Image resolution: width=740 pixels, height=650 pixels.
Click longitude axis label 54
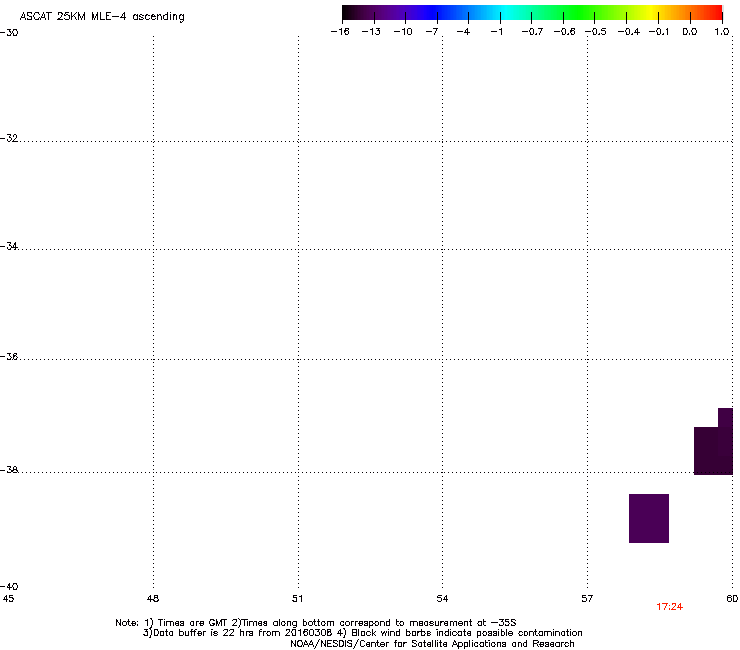pyautogui.click(x=442, y=599)
